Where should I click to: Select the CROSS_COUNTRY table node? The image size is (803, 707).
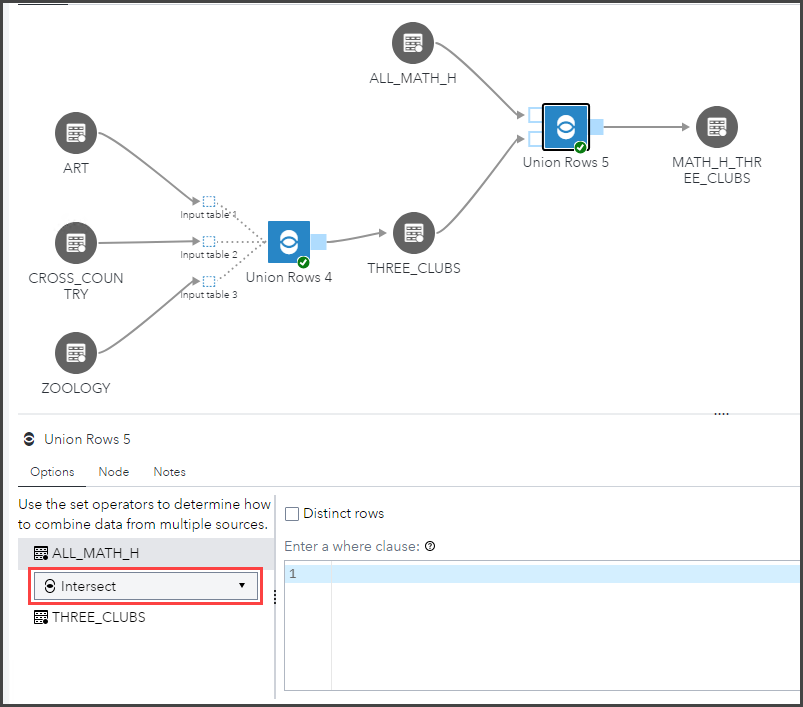tap(75, 242)
